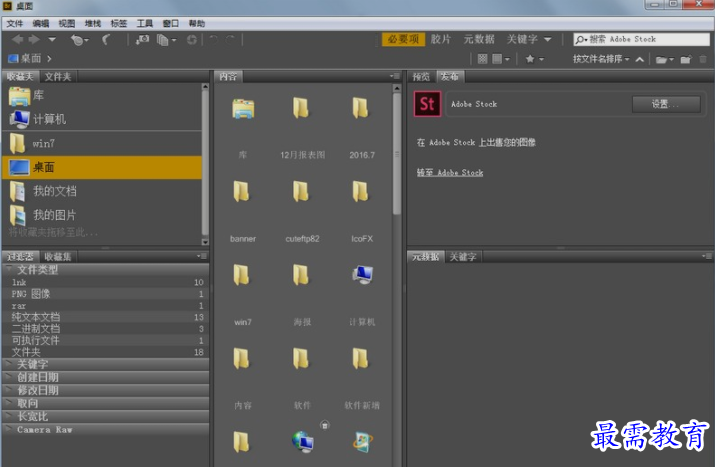This screenshot has width=715, height=467.
Task: Select win7 in favorites list
Action: tap(102, 143)
